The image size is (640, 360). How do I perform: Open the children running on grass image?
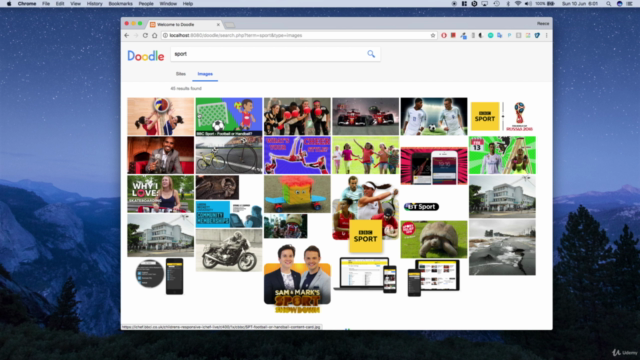pyautogui.click(x=365, y=155)
